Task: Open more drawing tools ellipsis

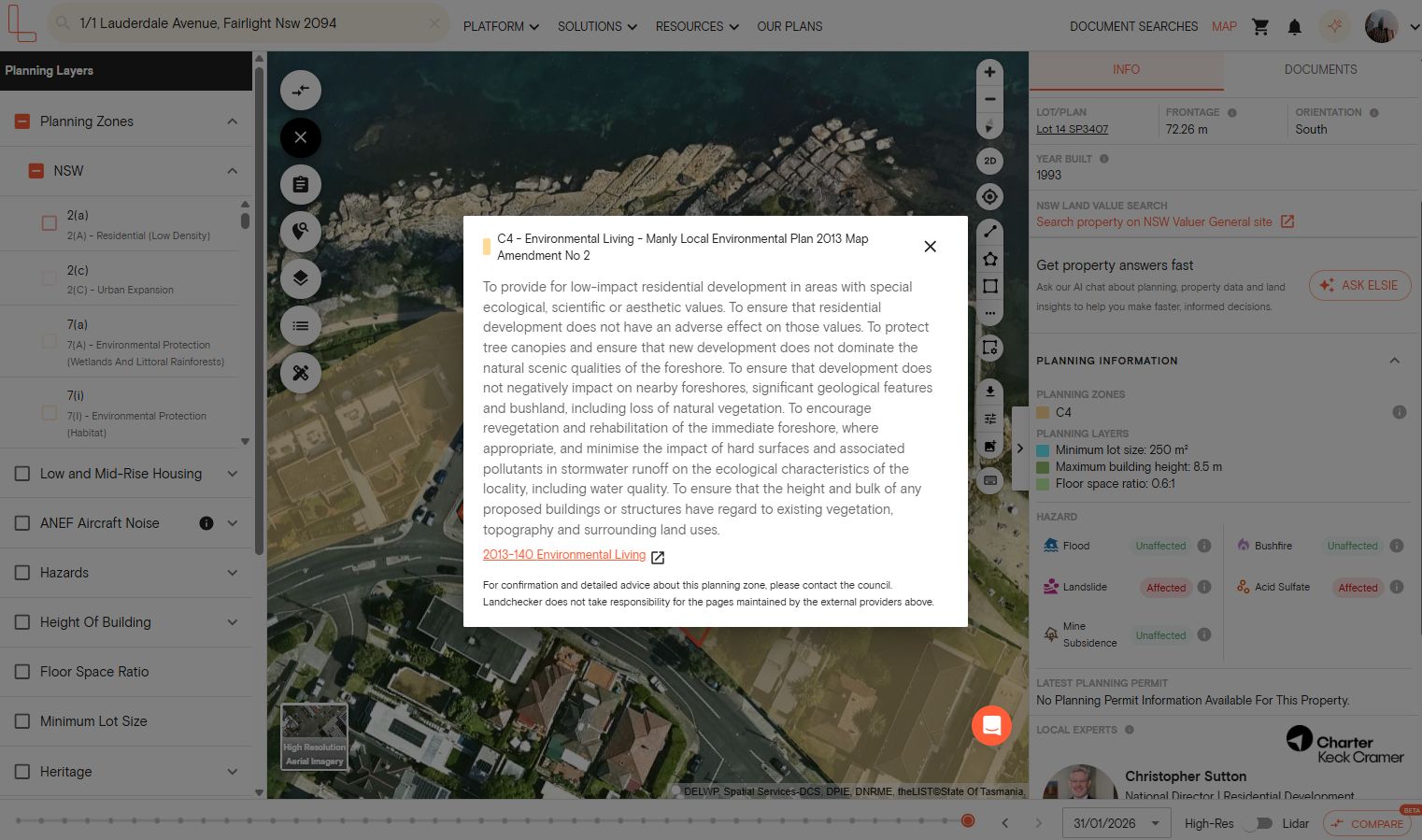Action: (989, 313)
